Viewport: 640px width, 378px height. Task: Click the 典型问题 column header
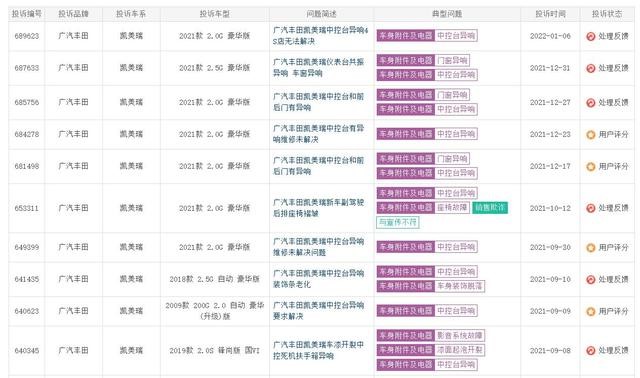pos(447,14)
